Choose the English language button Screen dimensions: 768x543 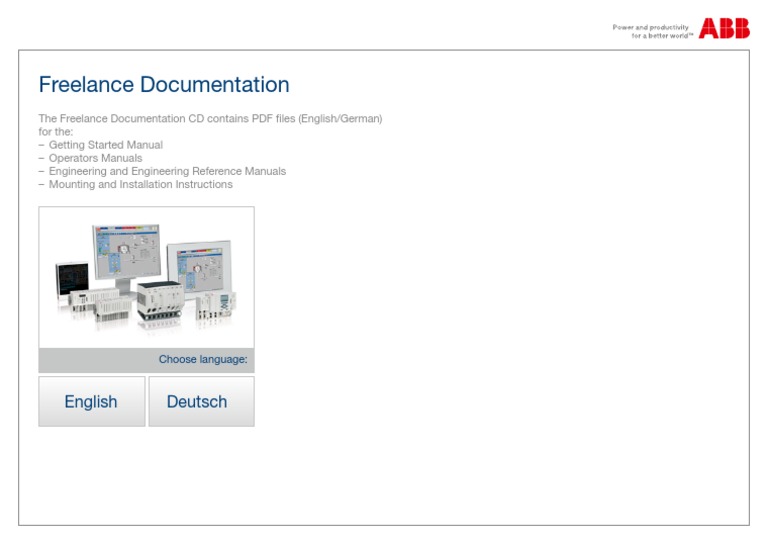point(92,401)
